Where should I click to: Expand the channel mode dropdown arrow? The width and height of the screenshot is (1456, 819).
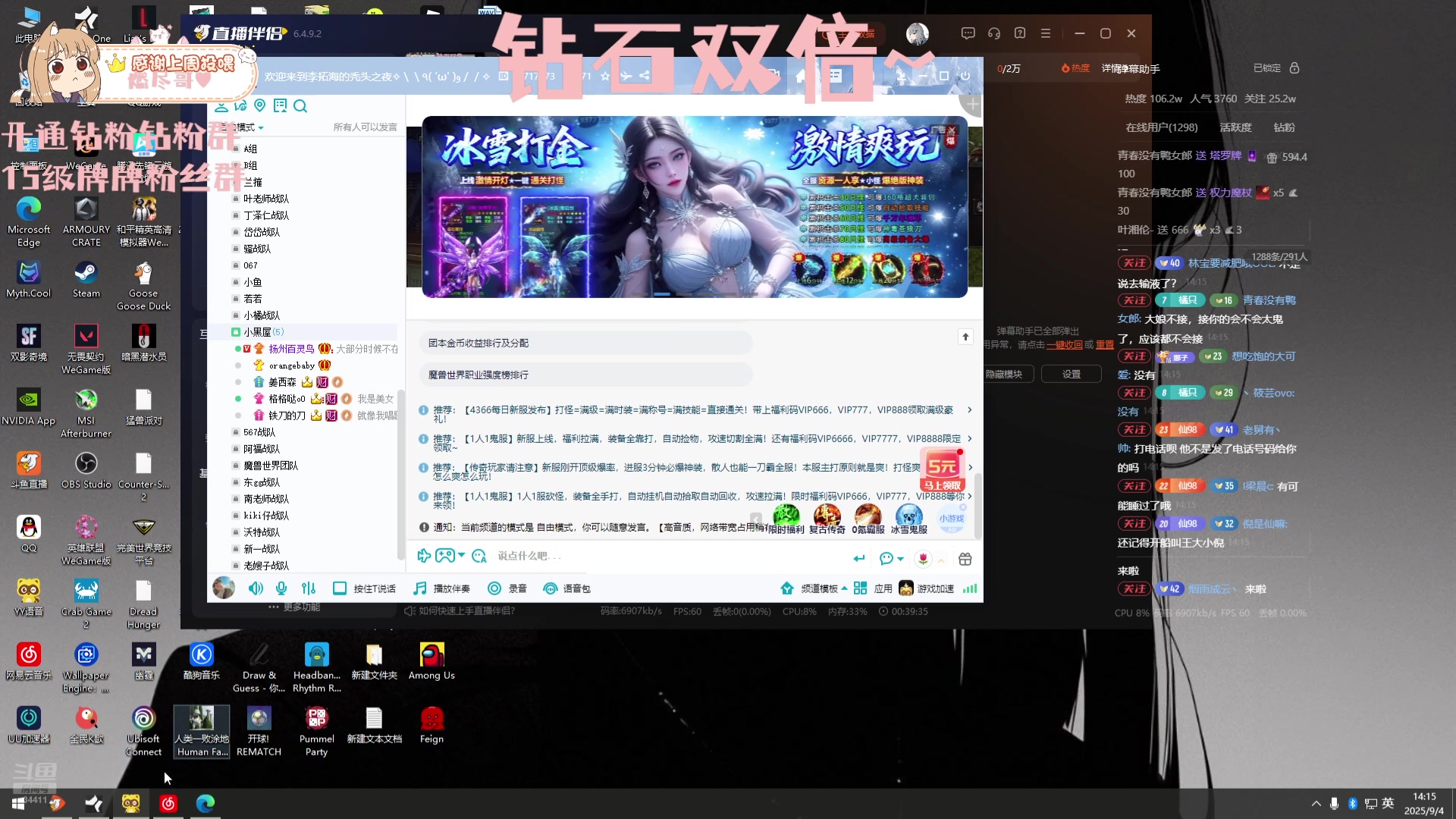pyautogui.click(x=261, y=127)
